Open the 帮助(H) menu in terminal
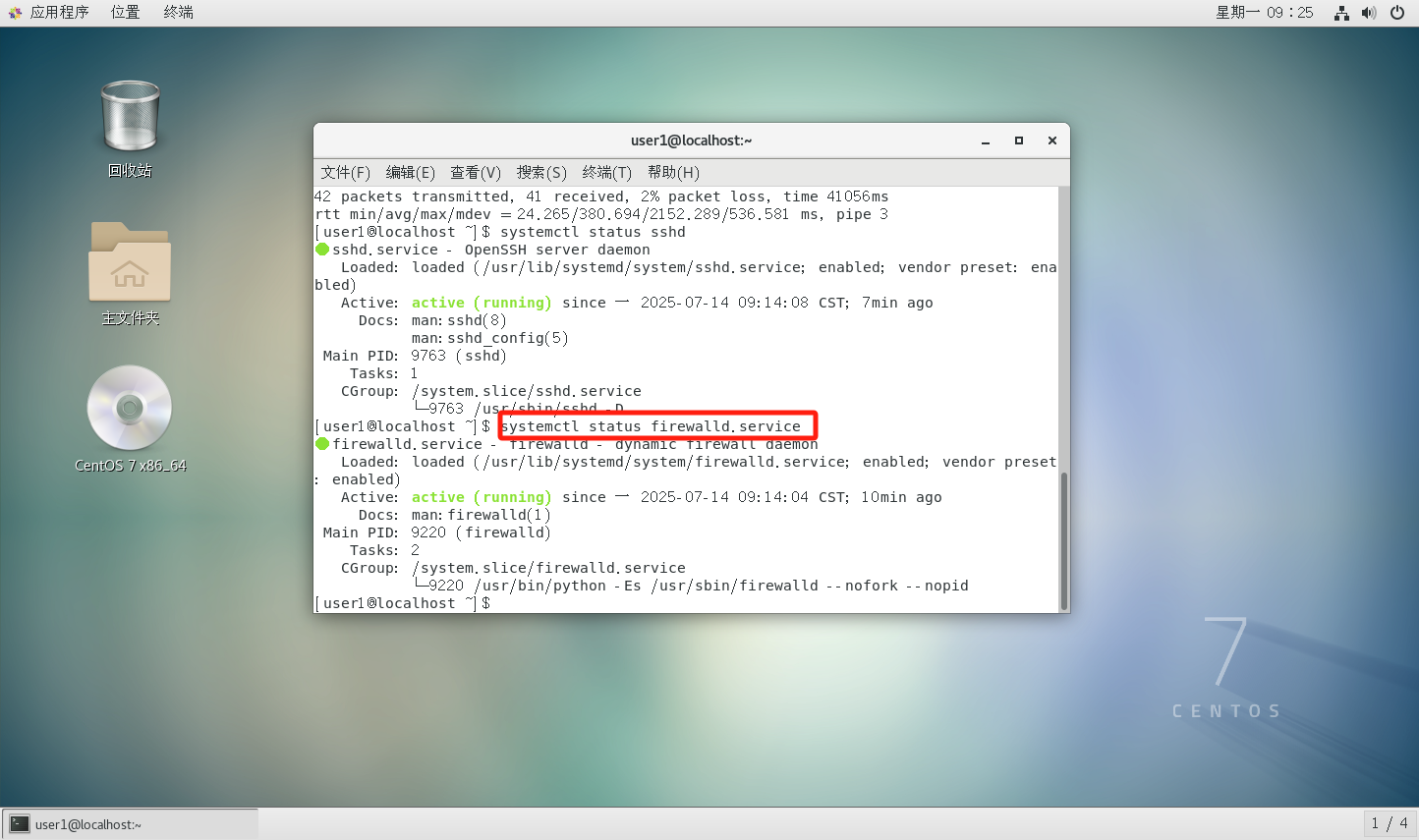1419x840 pixels. (672, 172)
